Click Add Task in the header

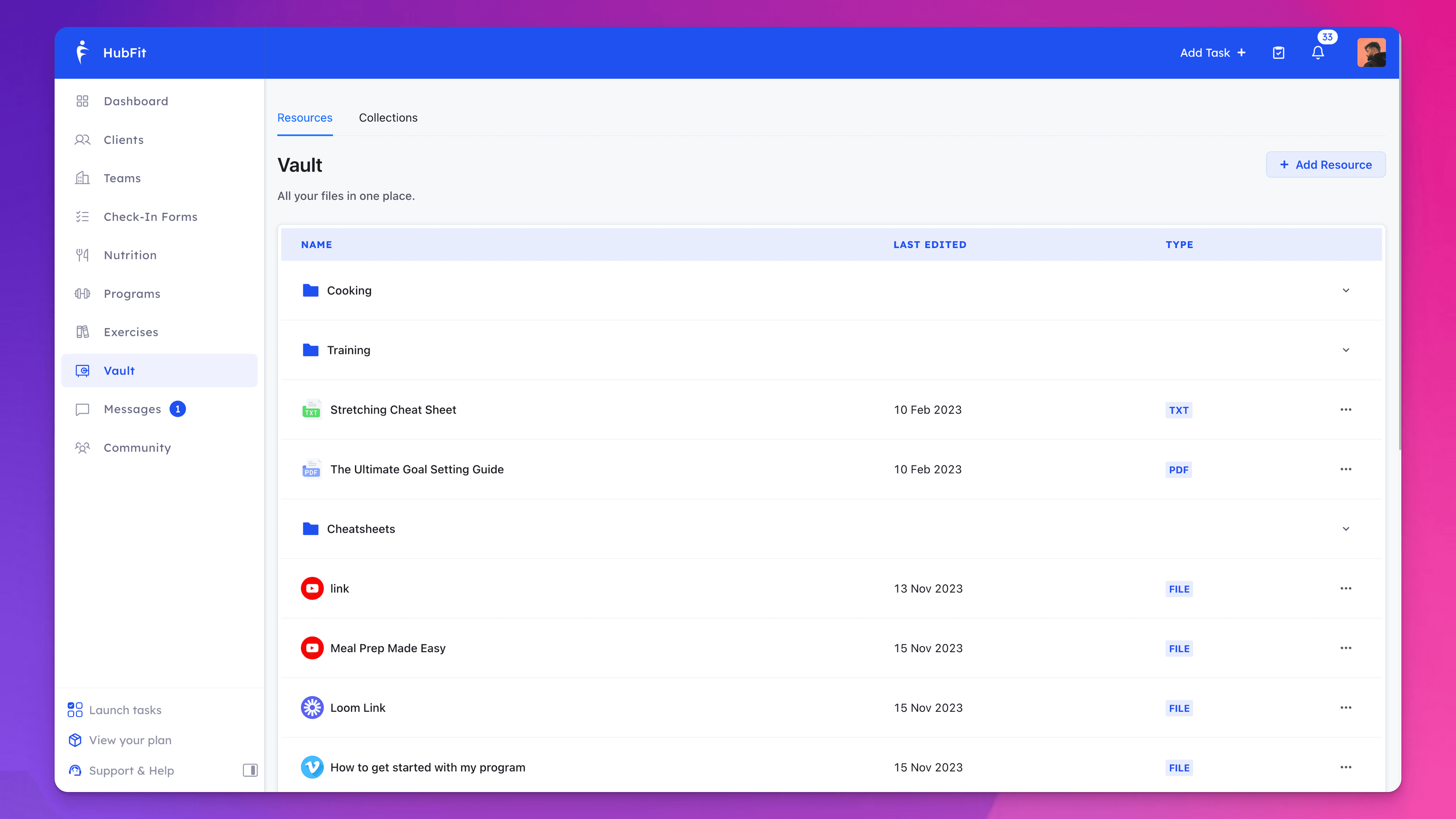click(x=1212, y=53)
